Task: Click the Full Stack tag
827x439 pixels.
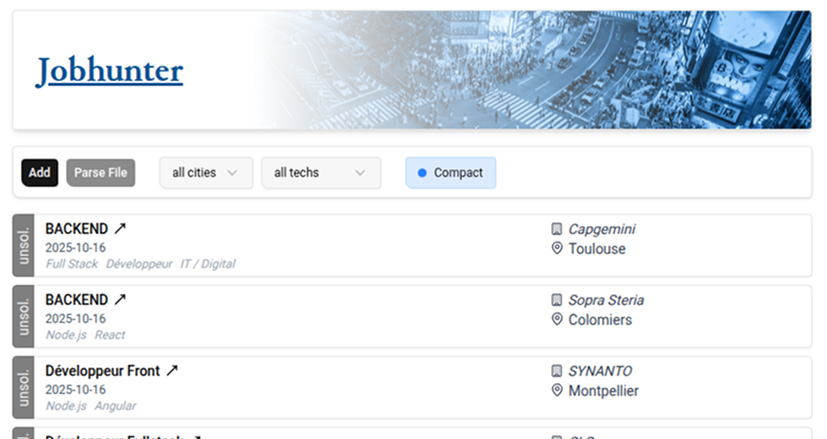Action: (72, 264)
